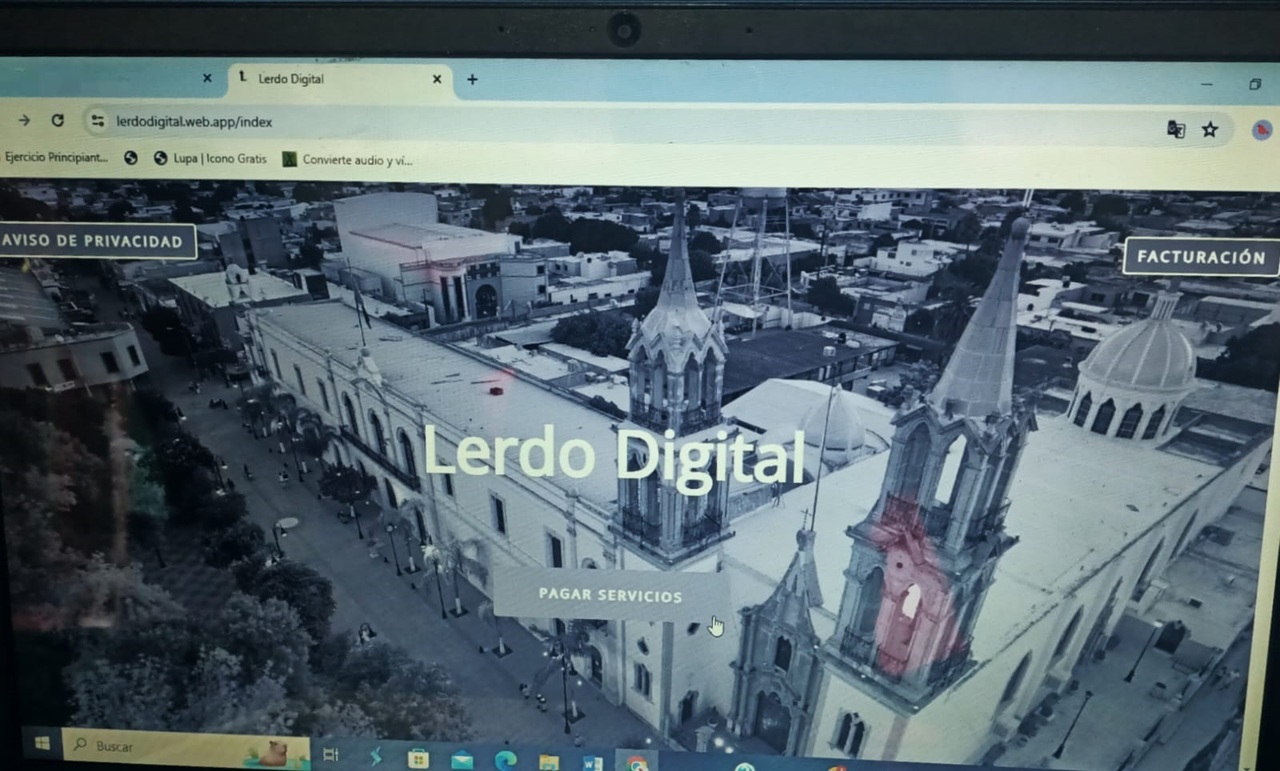Click the FACTURACIÓN button
Screen dimensions: 1280x771
(x=1201, y=257)
